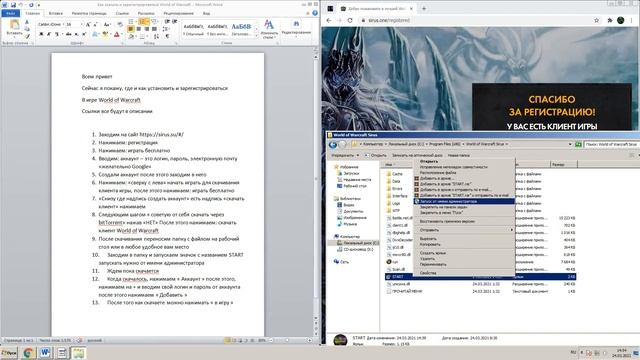This screenshot has width=640, height=360.
Task: Expand the Explorer address history dropdown
Action: tap(570, 144)
